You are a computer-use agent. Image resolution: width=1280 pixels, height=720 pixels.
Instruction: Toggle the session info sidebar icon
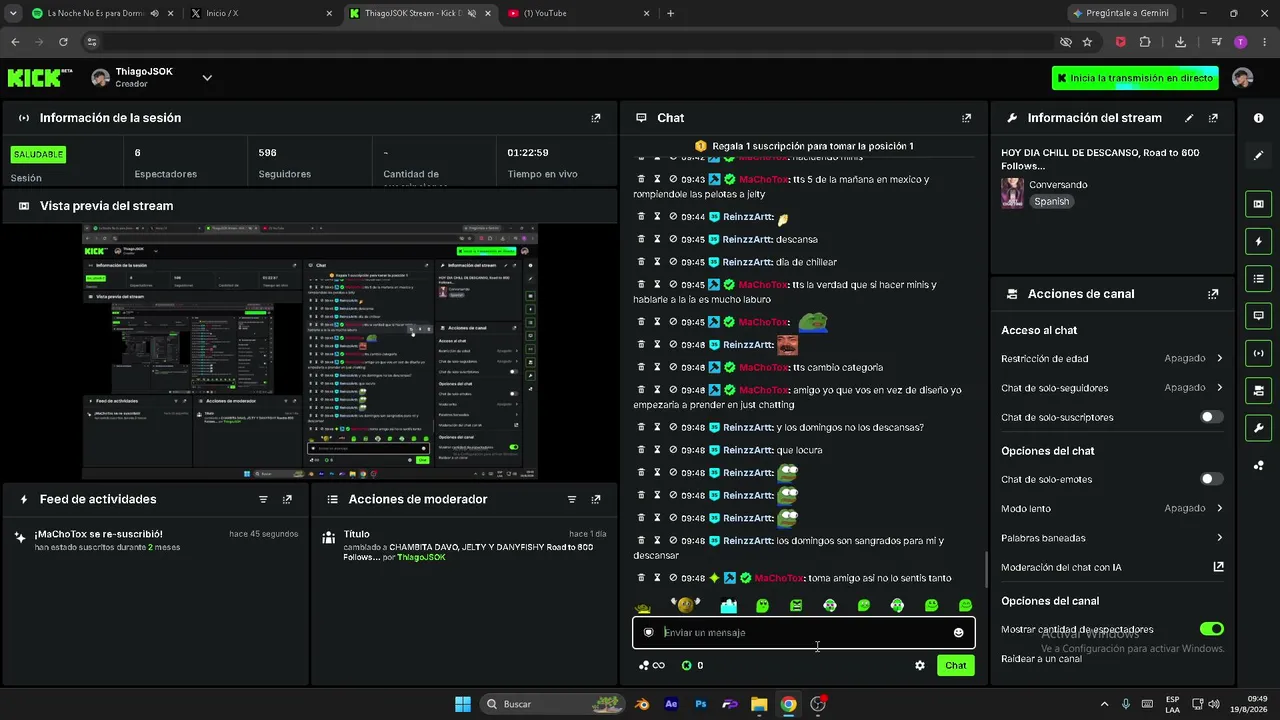(x=1258, y=353)
